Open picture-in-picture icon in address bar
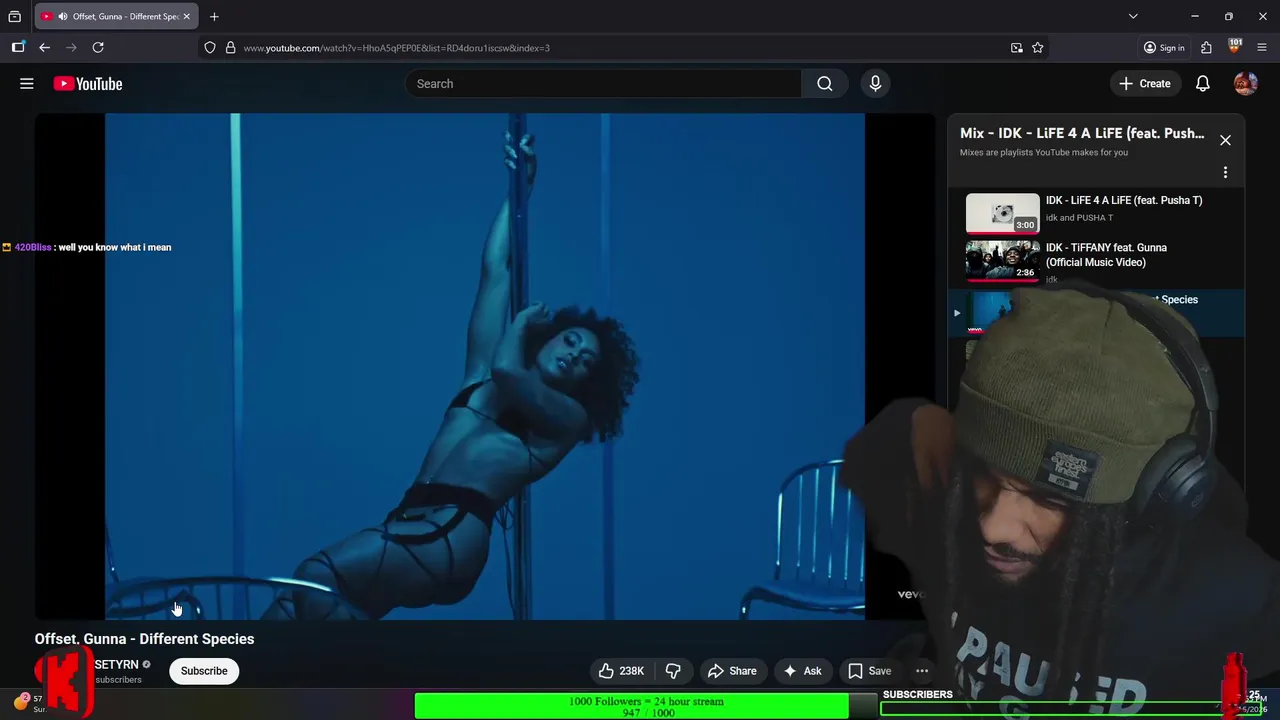1280x720 pixels. pyautogui.click(x=1017, y=47)
